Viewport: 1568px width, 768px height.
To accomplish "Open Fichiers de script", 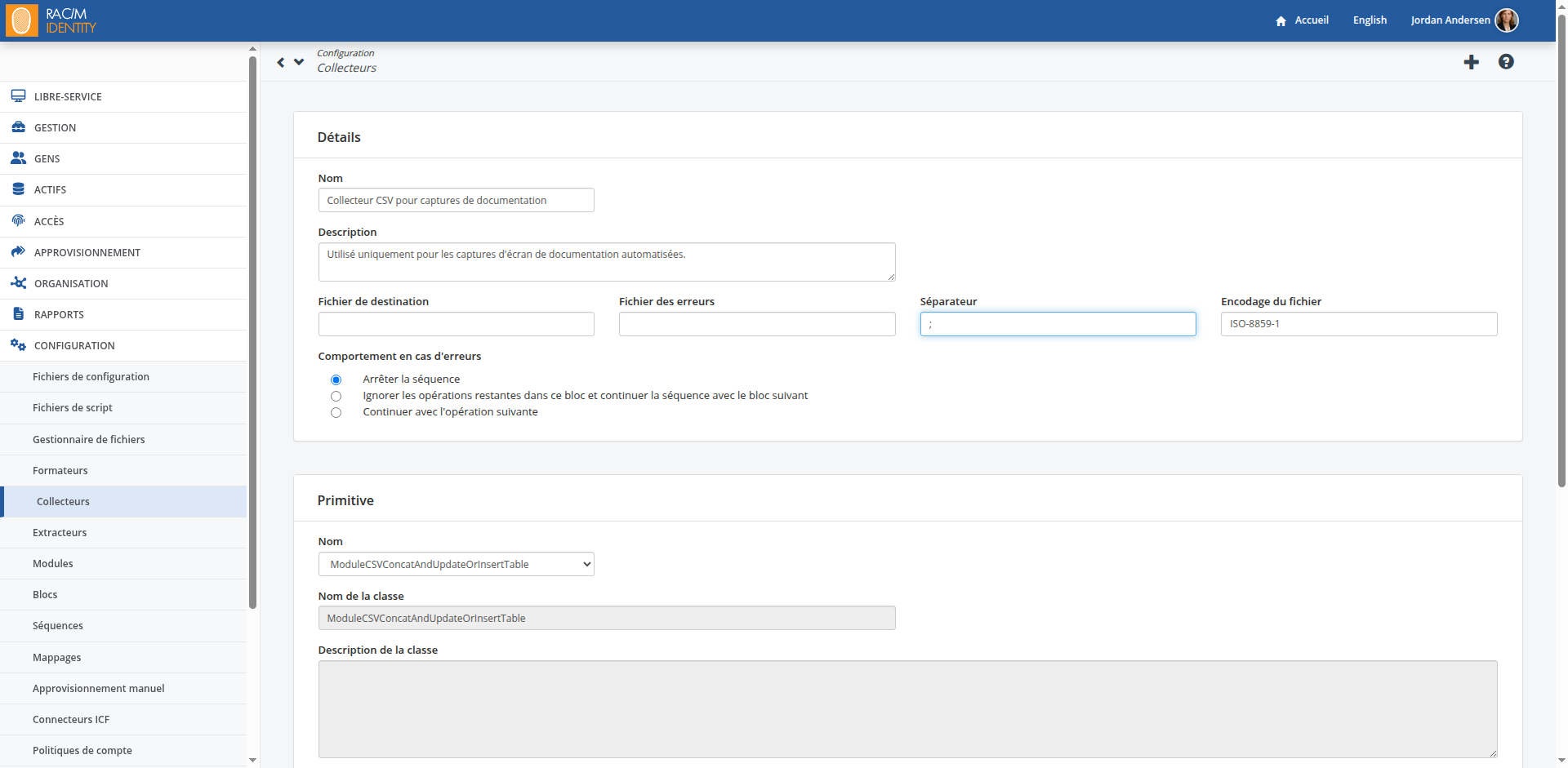I will click(x=123, y=407).
